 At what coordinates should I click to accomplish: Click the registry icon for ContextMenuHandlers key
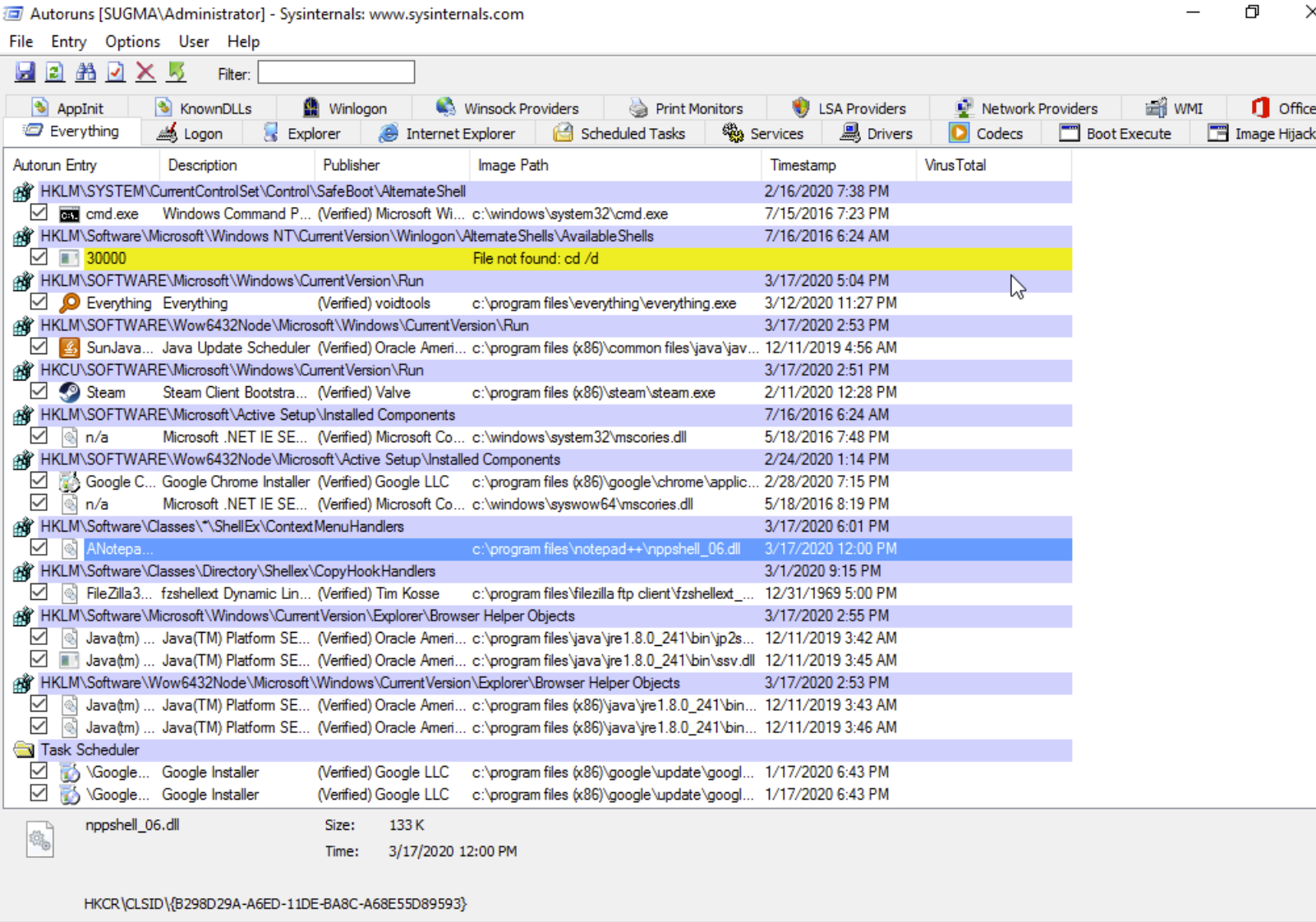[23, 527]
